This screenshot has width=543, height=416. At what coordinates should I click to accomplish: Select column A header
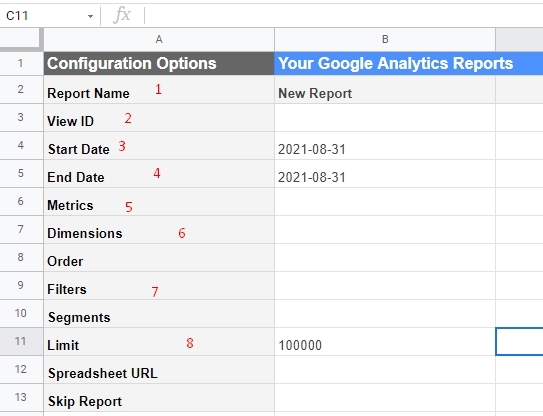pyautogui.click(x=159, y=39)
